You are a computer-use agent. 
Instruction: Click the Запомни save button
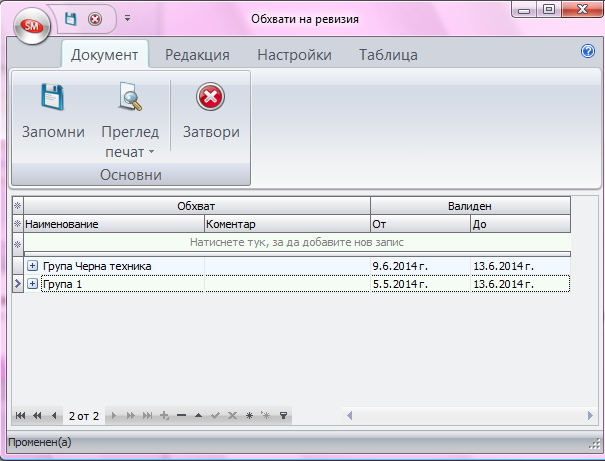coord(53,112)
